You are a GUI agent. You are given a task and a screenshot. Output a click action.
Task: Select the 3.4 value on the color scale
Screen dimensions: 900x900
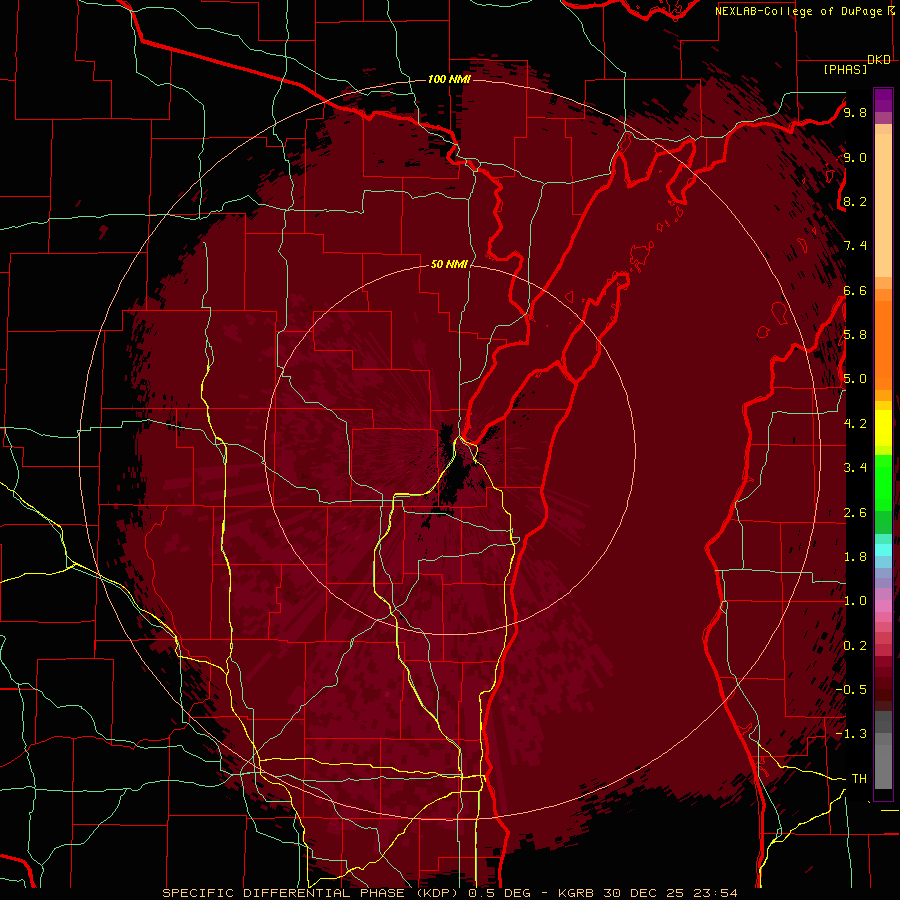point(855,467)
